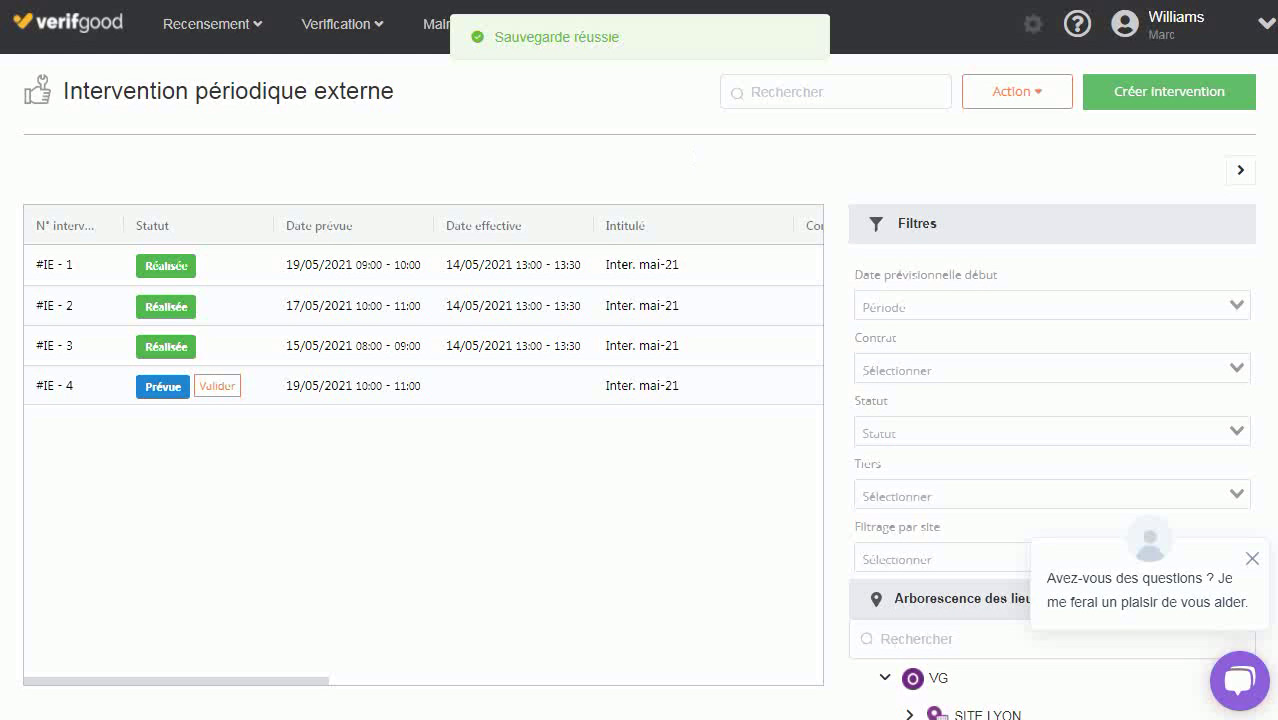Open the Verification menu
Image resolution: width=1278 pixels, height=720 pixels.
[342, 24]
